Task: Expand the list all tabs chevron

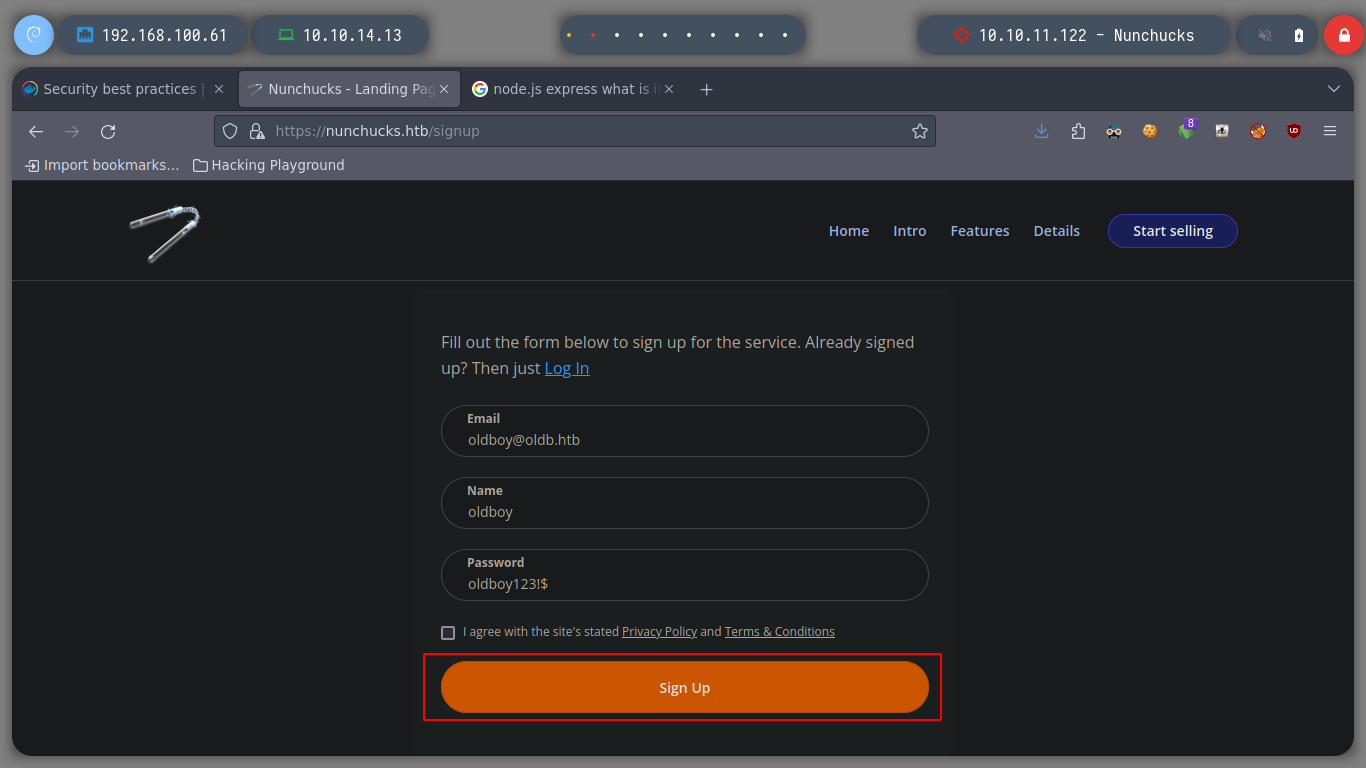Action: 1333,89
